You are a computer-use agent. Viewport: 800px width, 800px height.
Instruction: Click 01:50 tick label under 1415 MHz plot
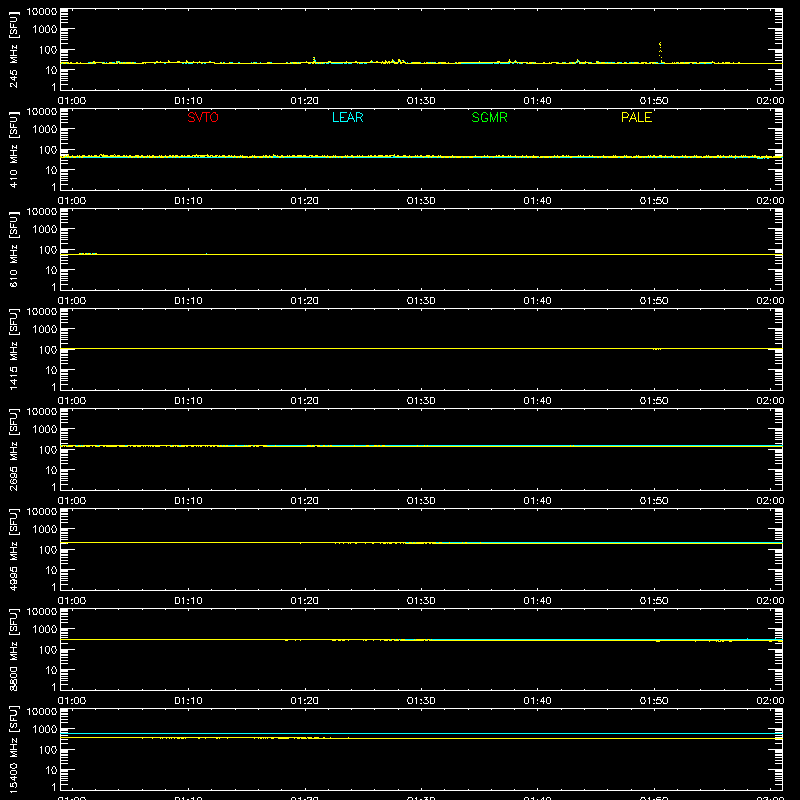(654, 401)
